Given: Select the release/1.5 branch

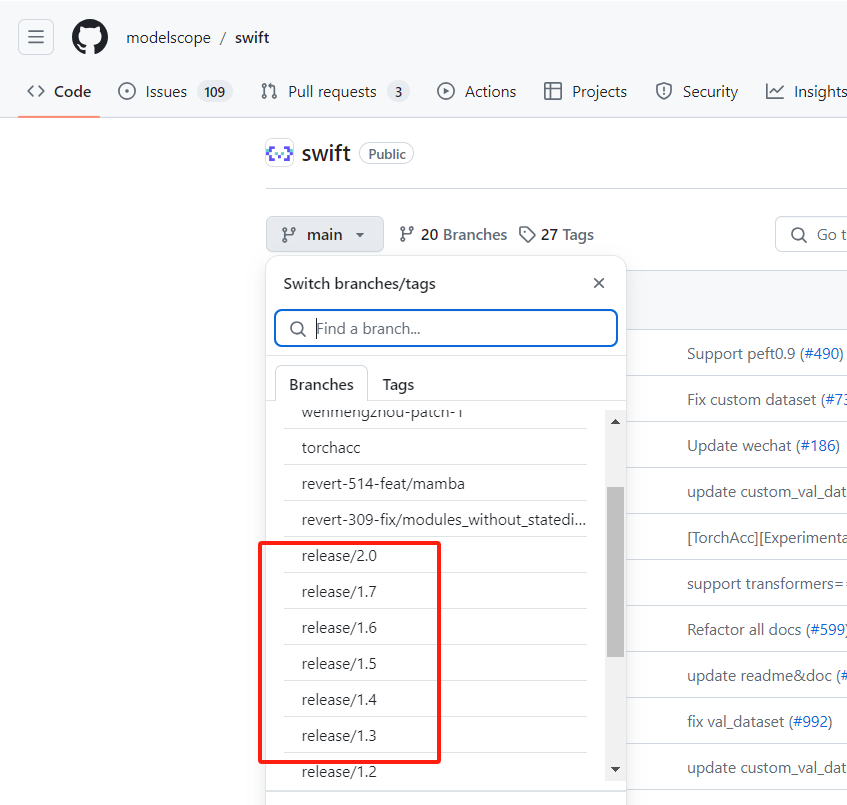Looking at the screenshot, I should (339, 663).
